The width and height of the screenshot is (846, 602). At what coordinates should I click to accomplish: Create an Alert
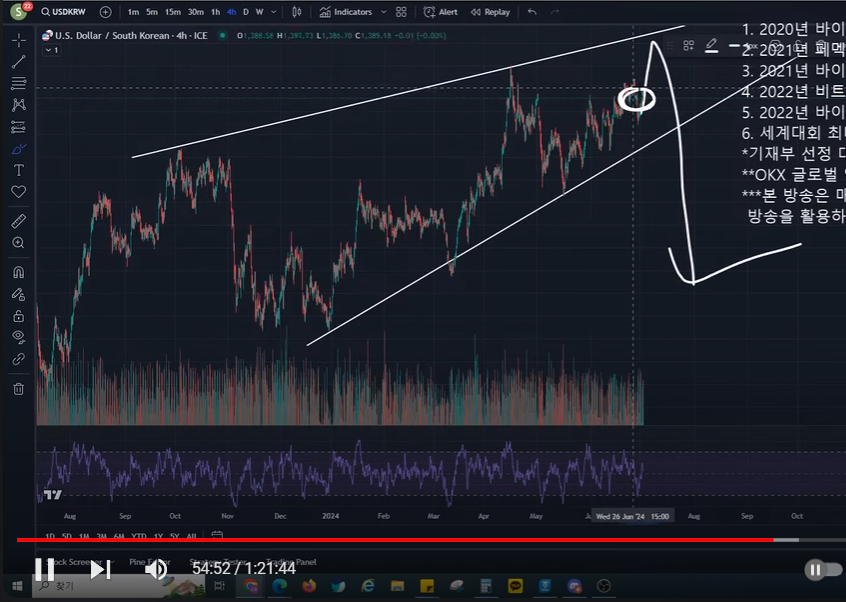[x=441, y=12]
